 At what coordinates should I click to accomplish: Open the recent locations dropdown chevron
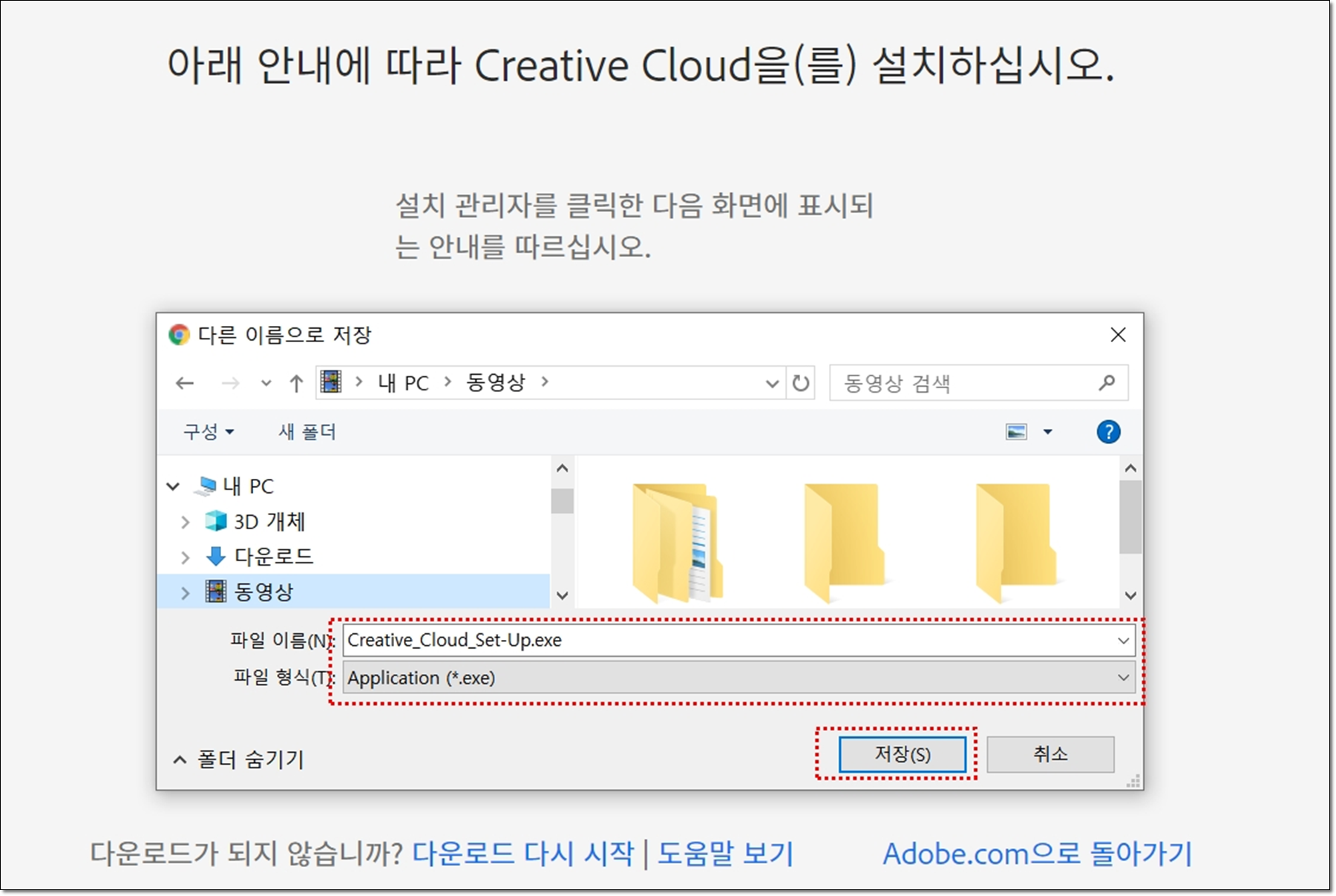[266, 384]
